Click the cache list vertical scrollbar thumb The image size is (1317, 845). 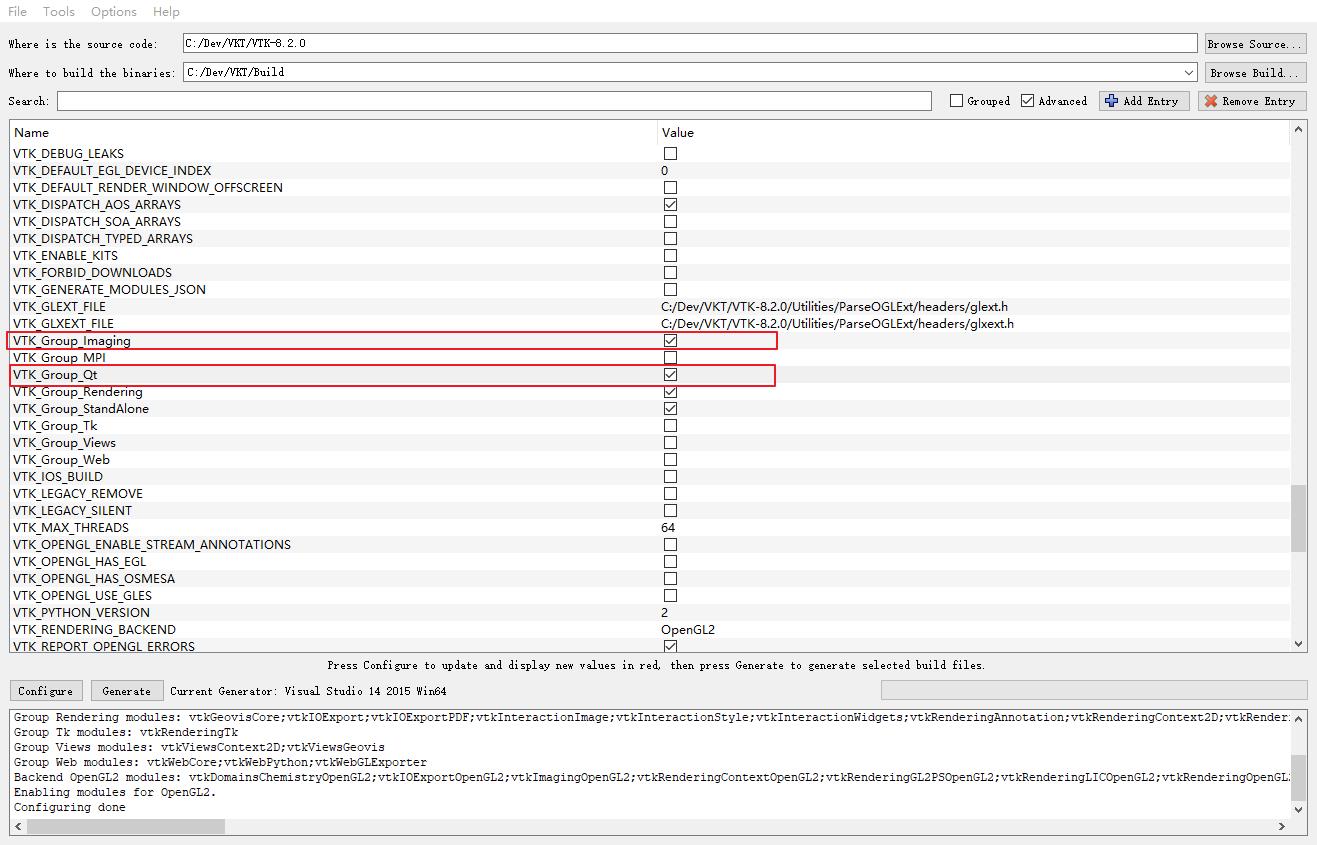point(1299,518)
